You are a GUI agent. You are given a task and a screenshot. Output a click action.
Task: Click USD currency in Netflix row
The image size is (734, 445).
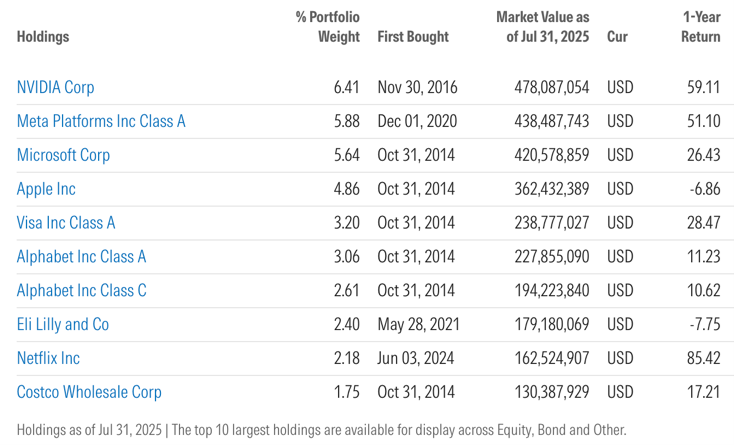(620, 358)
